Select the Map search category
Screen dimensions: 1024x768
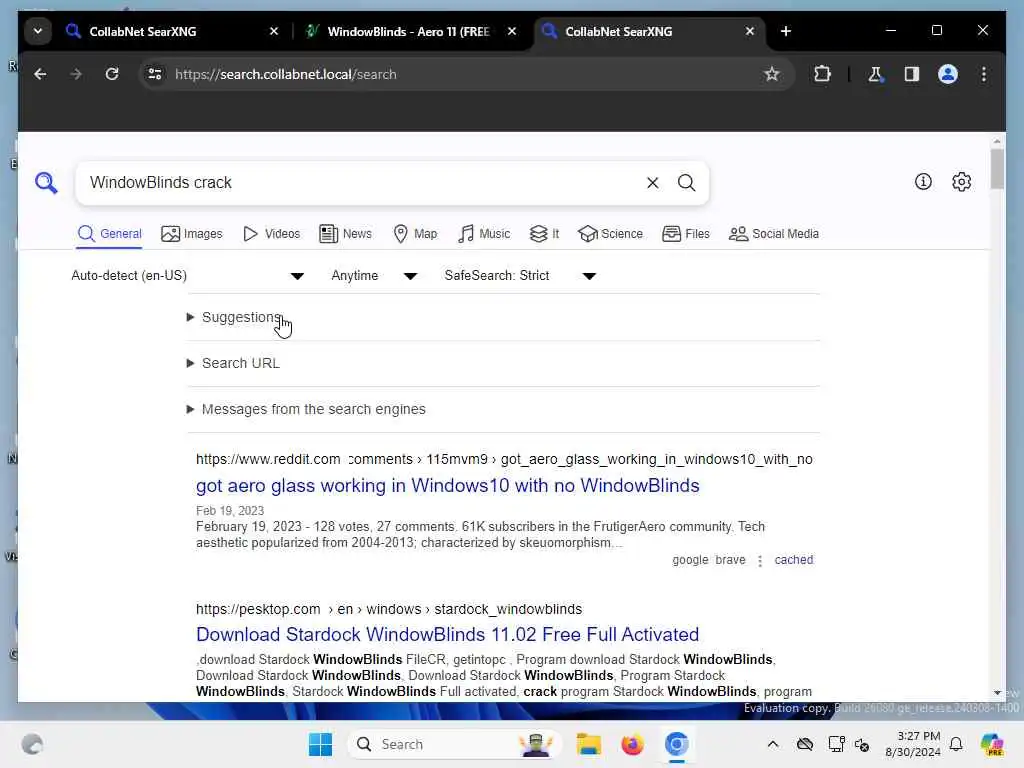coord(415,234)
